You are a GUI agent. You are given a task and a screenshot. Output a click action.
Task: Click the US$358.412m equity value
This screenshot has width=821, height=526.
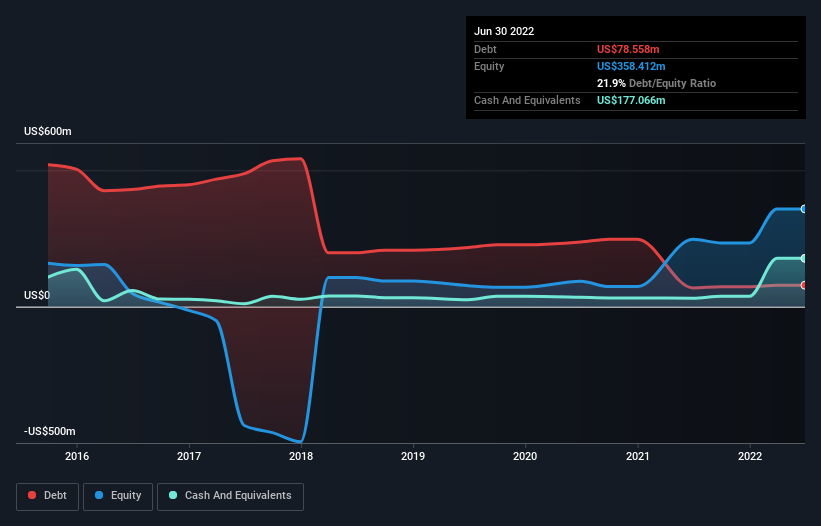[631, 66]
